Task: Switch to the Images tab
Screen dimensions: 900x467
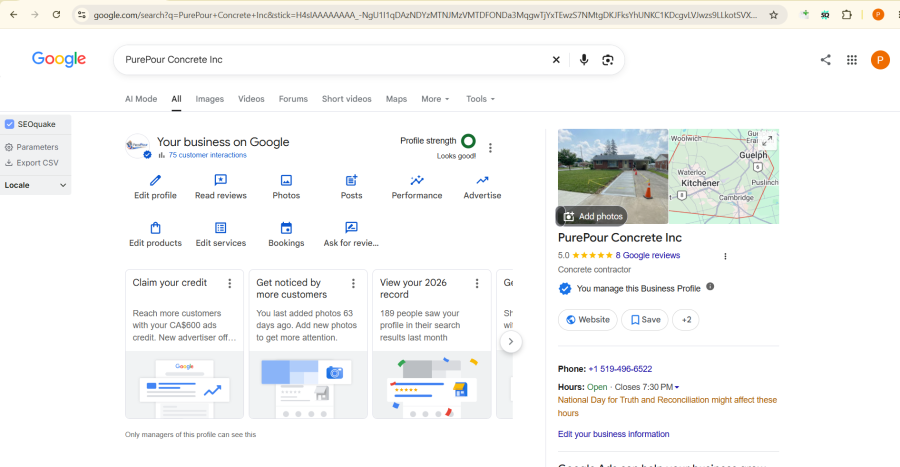Action: click(210, 99)
